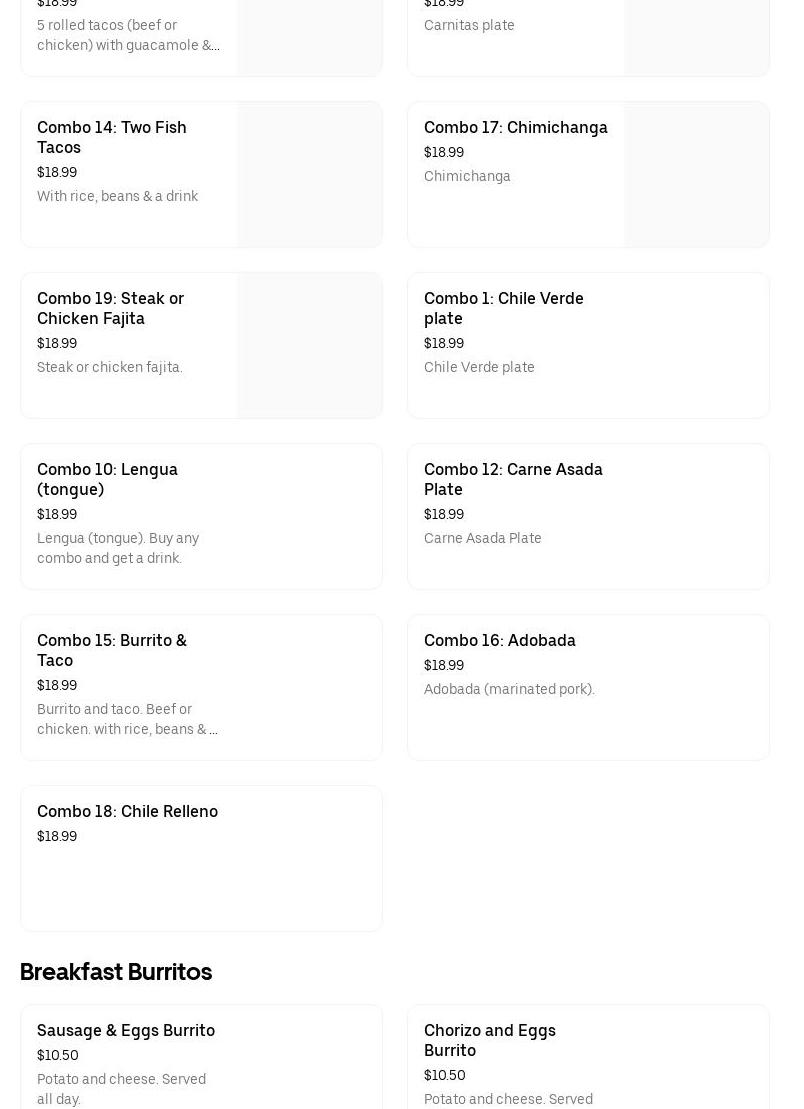
Task: Choose Chorizo and Eggs Burrito title
Action: [489, 1040]
